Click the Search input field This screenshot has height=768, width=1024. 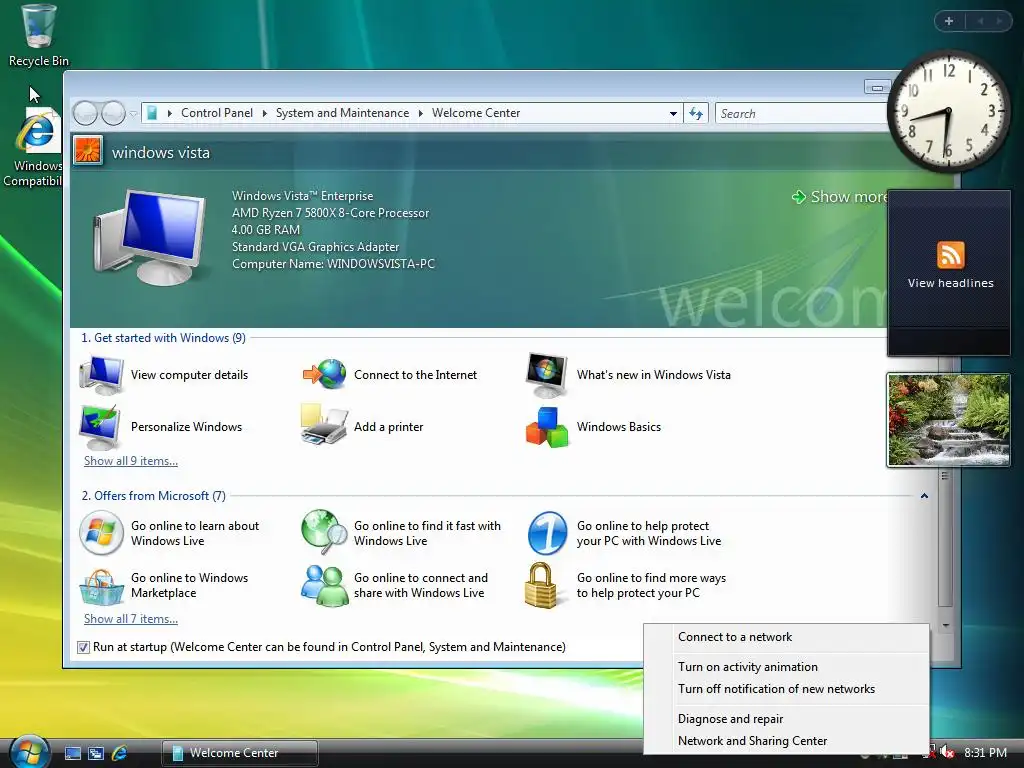[x=802, y=114]
